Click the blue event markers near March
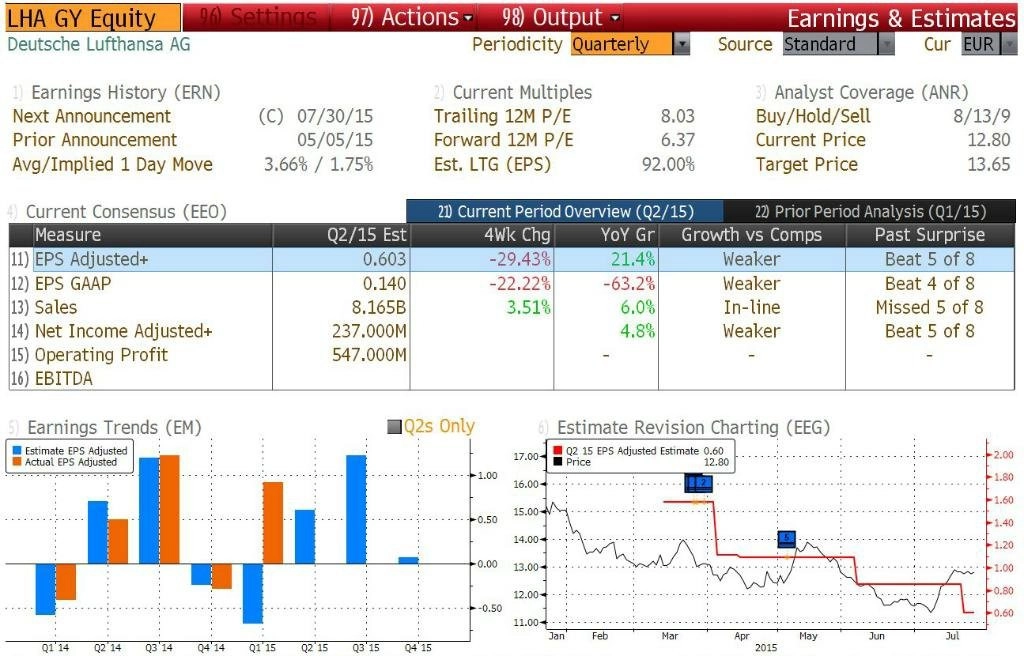1024x656 pixels. coord(698,484)
